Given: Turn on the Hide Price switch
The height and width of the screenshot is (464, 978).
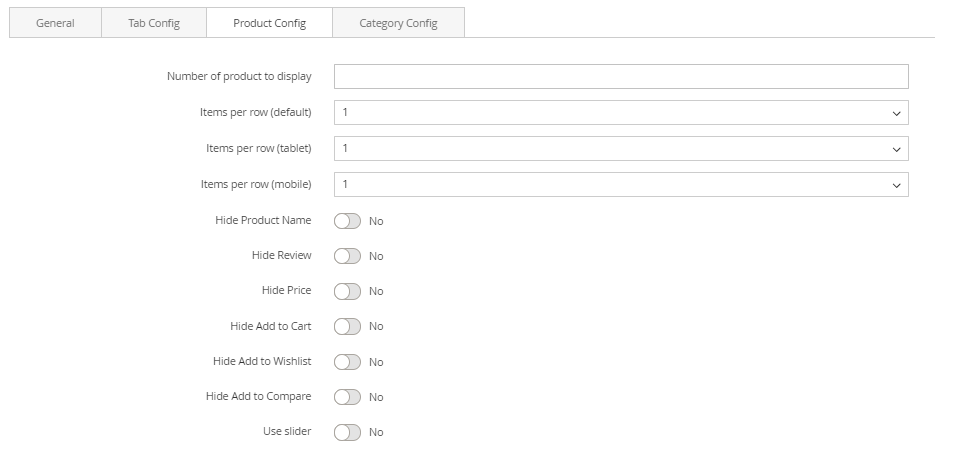Looking at the screenshot, I should [347, 291].
